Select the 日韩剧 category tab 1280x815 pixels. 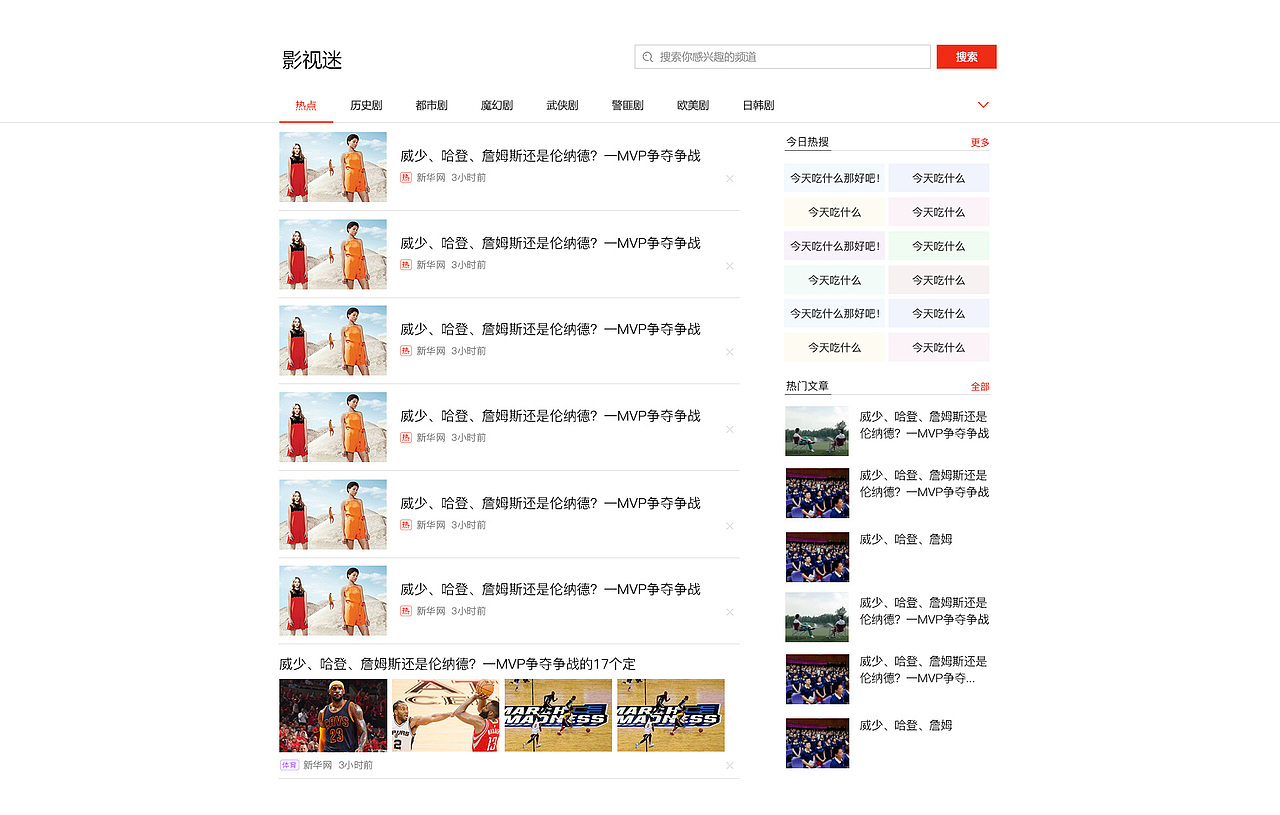(758, 104)
